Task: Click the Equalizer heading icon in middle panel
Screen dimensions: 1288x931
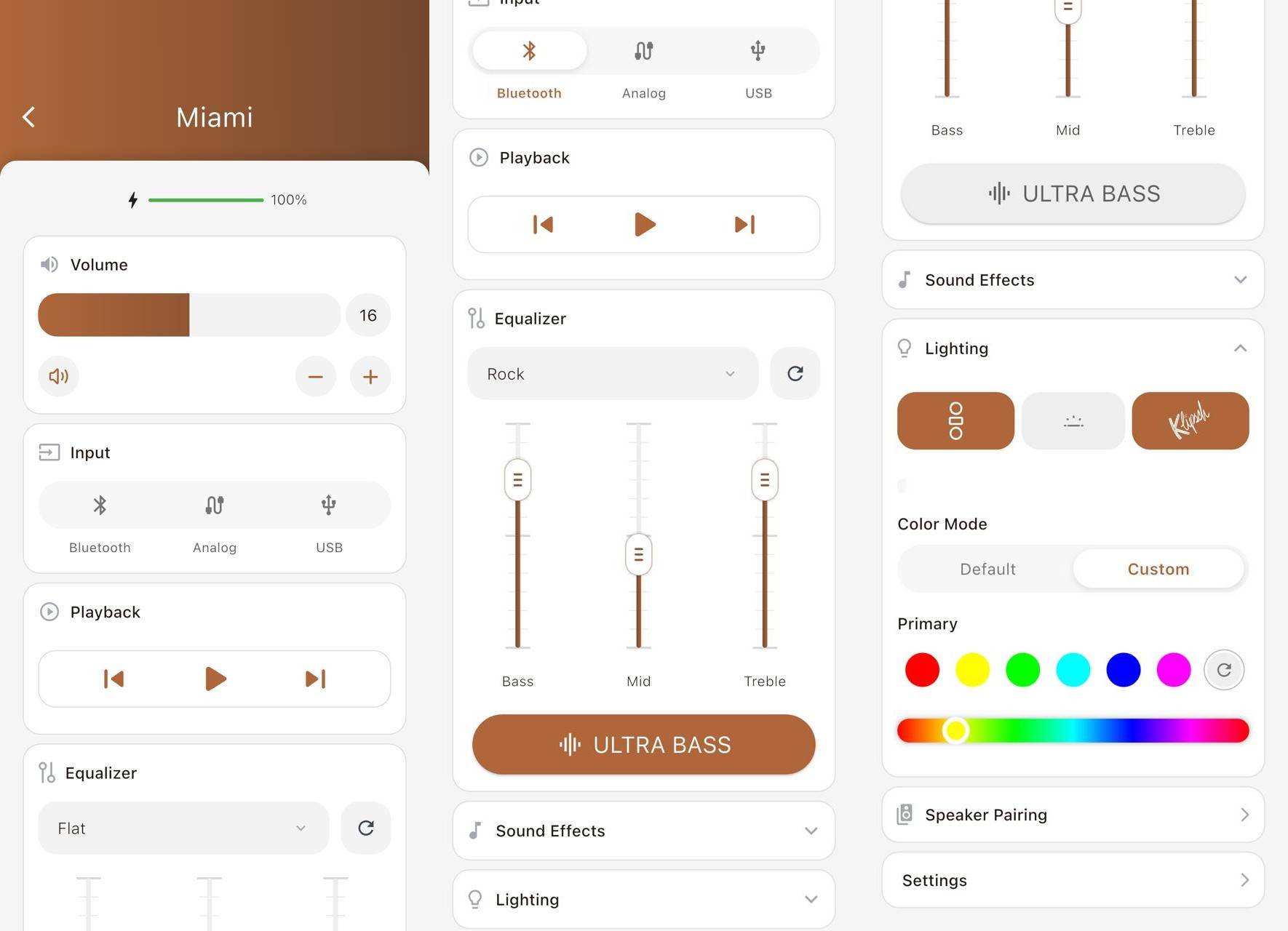Action: point(477,318)
